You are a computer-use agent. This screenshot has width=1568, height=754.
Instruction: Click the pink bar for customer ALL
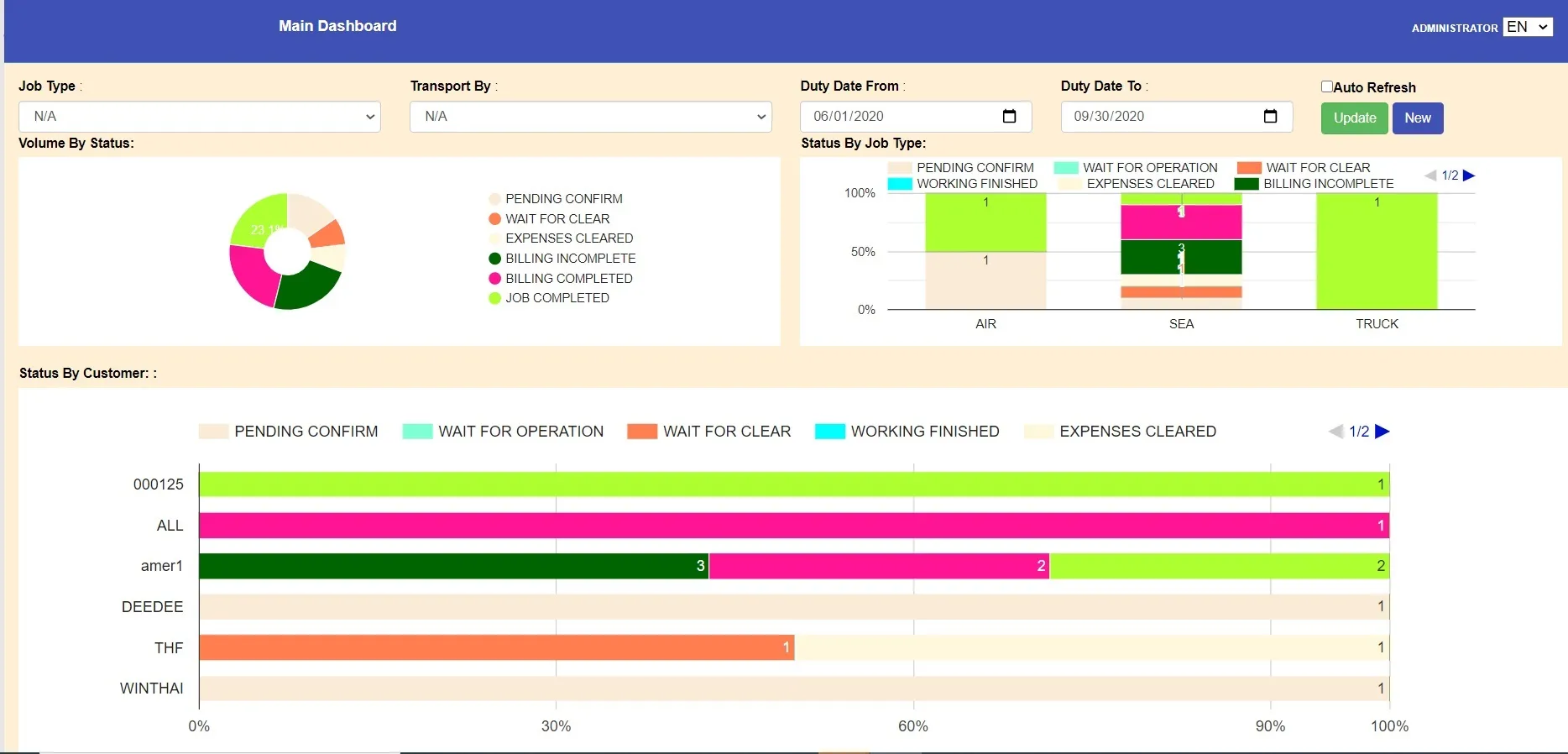coord(794,526)
